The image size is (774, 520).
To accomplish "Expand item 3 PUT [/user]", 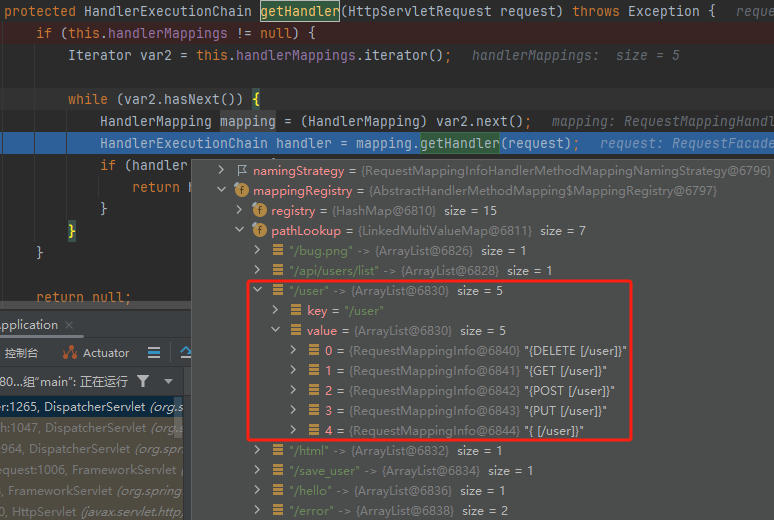I will coord(293,410).
